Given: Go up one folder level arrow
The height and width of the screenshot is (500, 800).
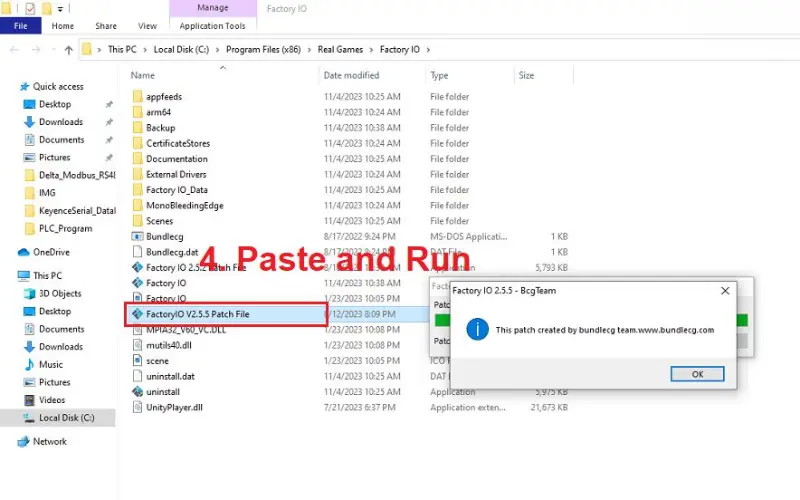Looking at the screenshot, I should coord(69,49).
